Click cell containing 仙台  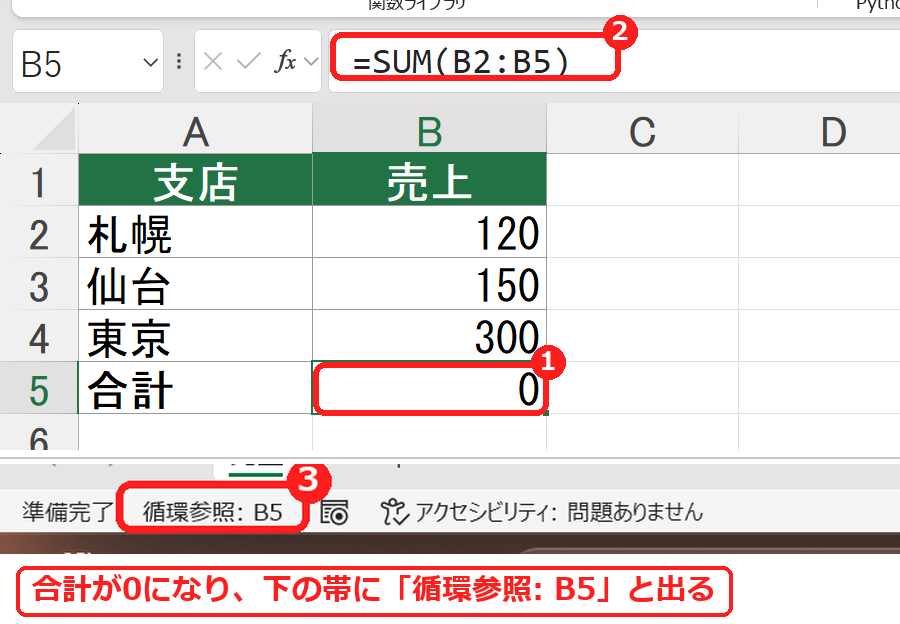click(x=195, y=284)
